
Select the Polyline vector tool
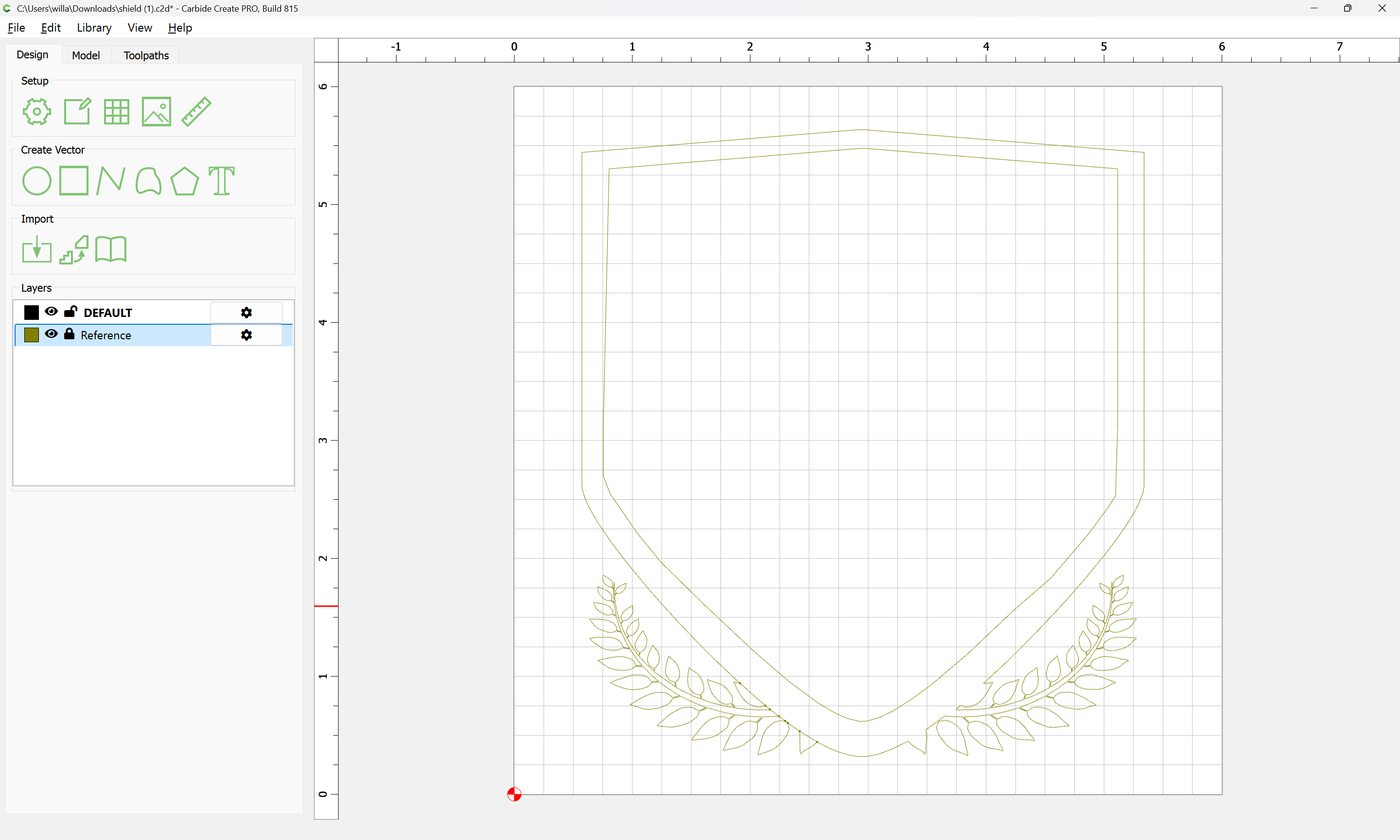click(x=111, y=180)
